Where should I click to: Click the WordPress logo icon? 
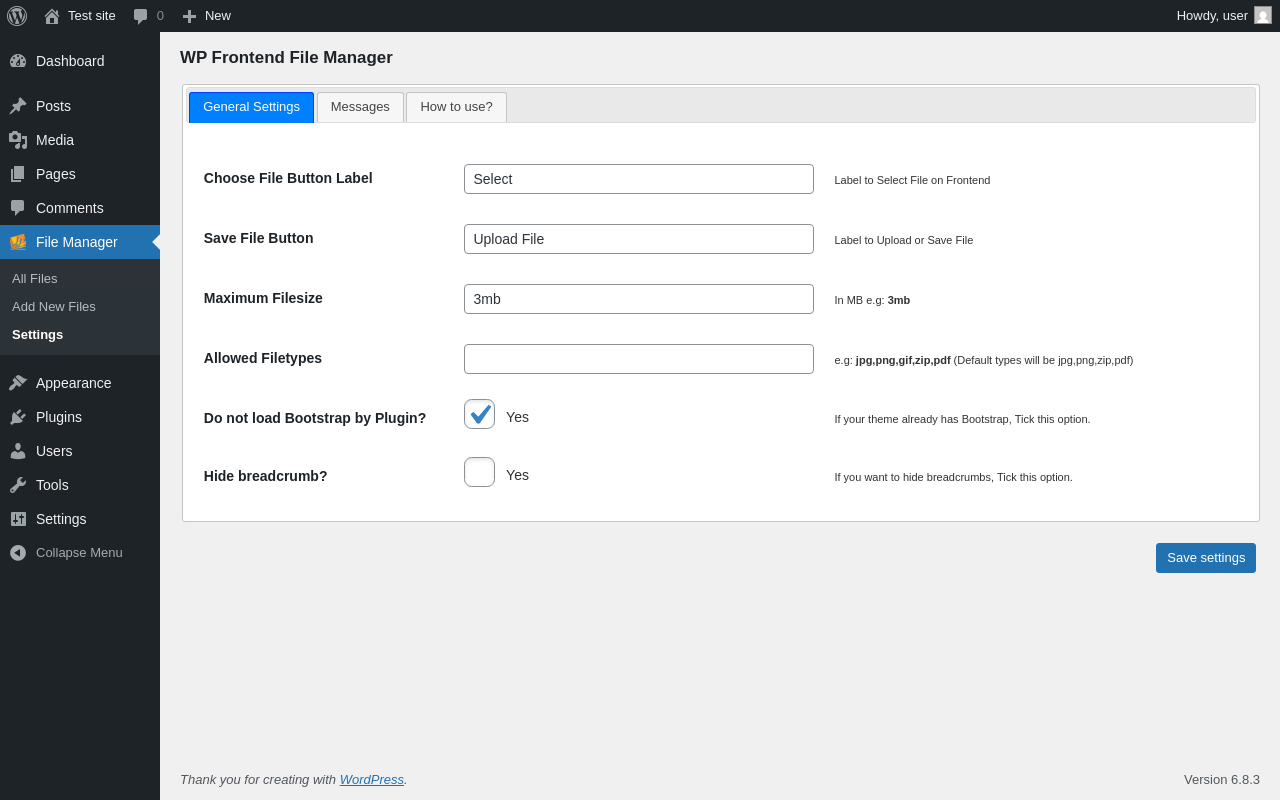(17, 16)
